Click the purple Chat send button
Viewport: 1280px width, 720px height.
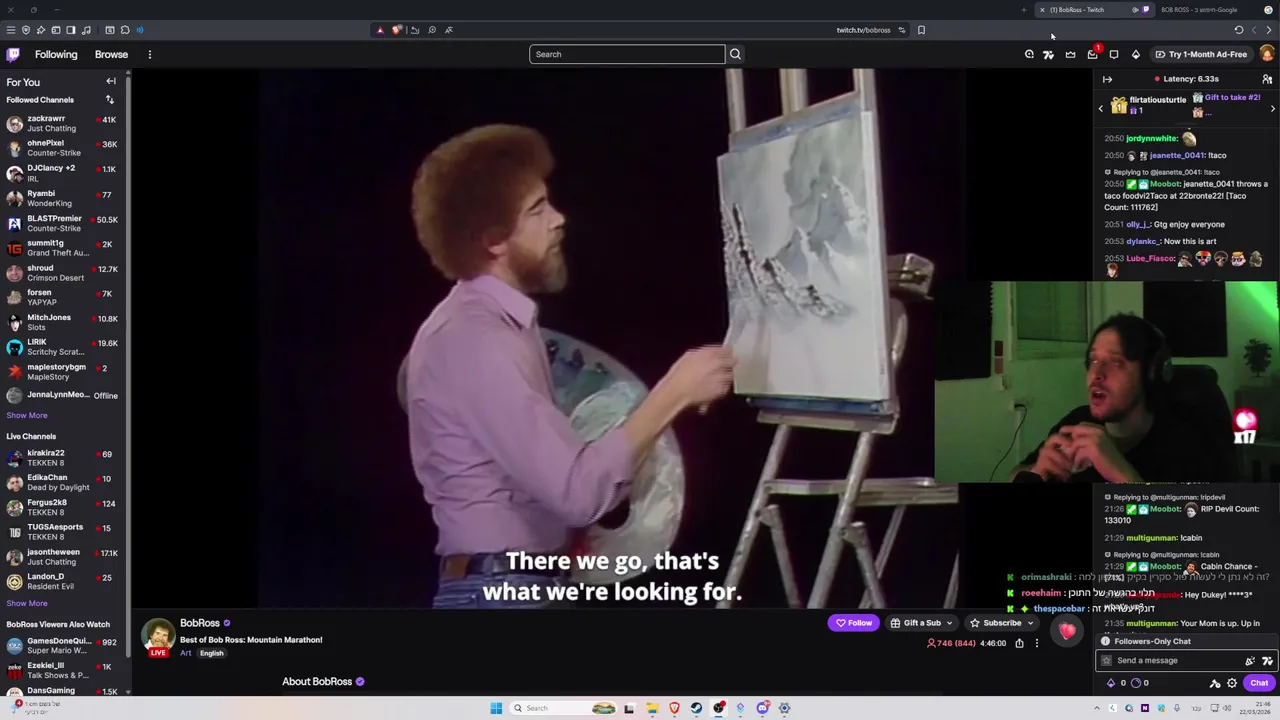(x=1259, y=683)
